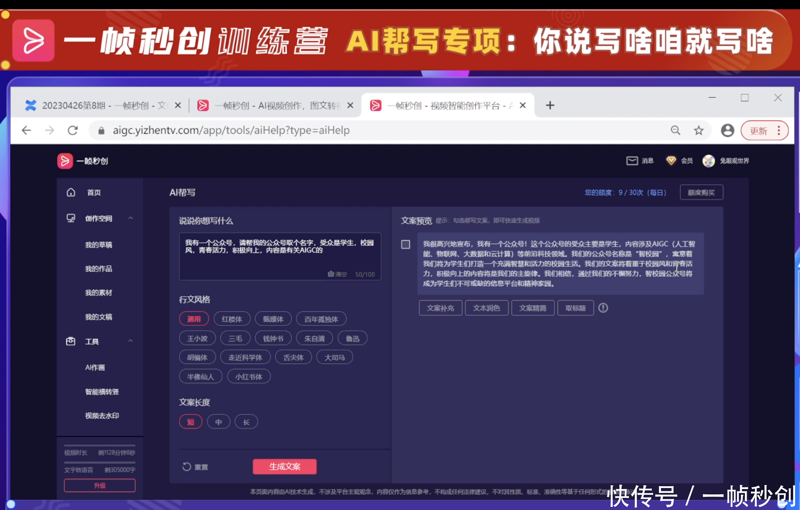Select the 小红书体 writing style
The height and width of the screenshot is (510, 800).
tap(249, 377)
